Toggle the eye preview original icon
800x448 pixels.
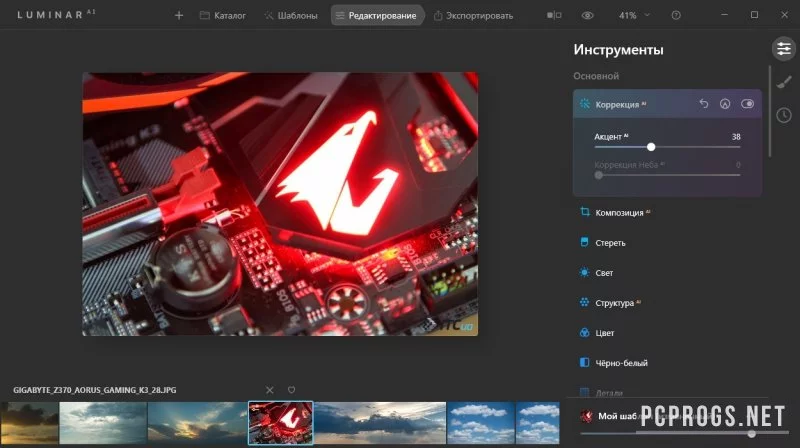point(587,15)
